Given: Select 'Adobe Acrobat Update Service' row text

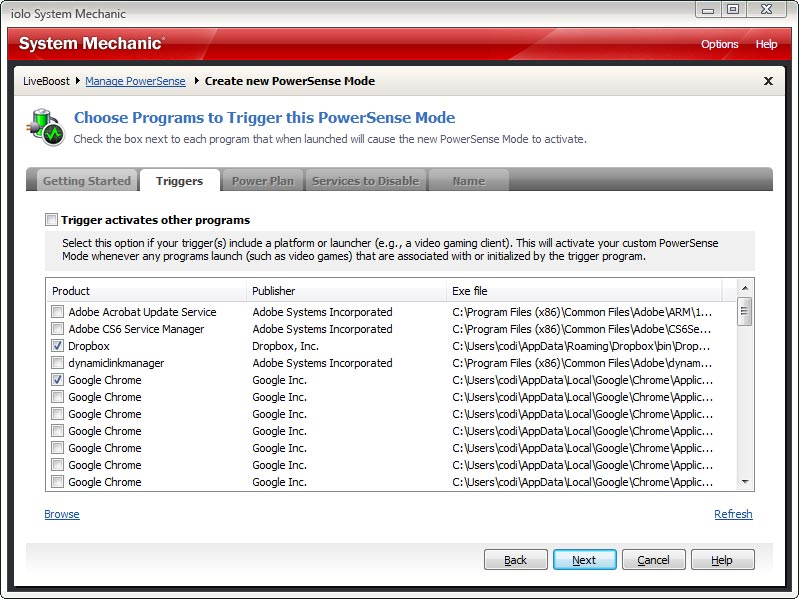Looking at the screenshot, I should (x=142, y=312).
